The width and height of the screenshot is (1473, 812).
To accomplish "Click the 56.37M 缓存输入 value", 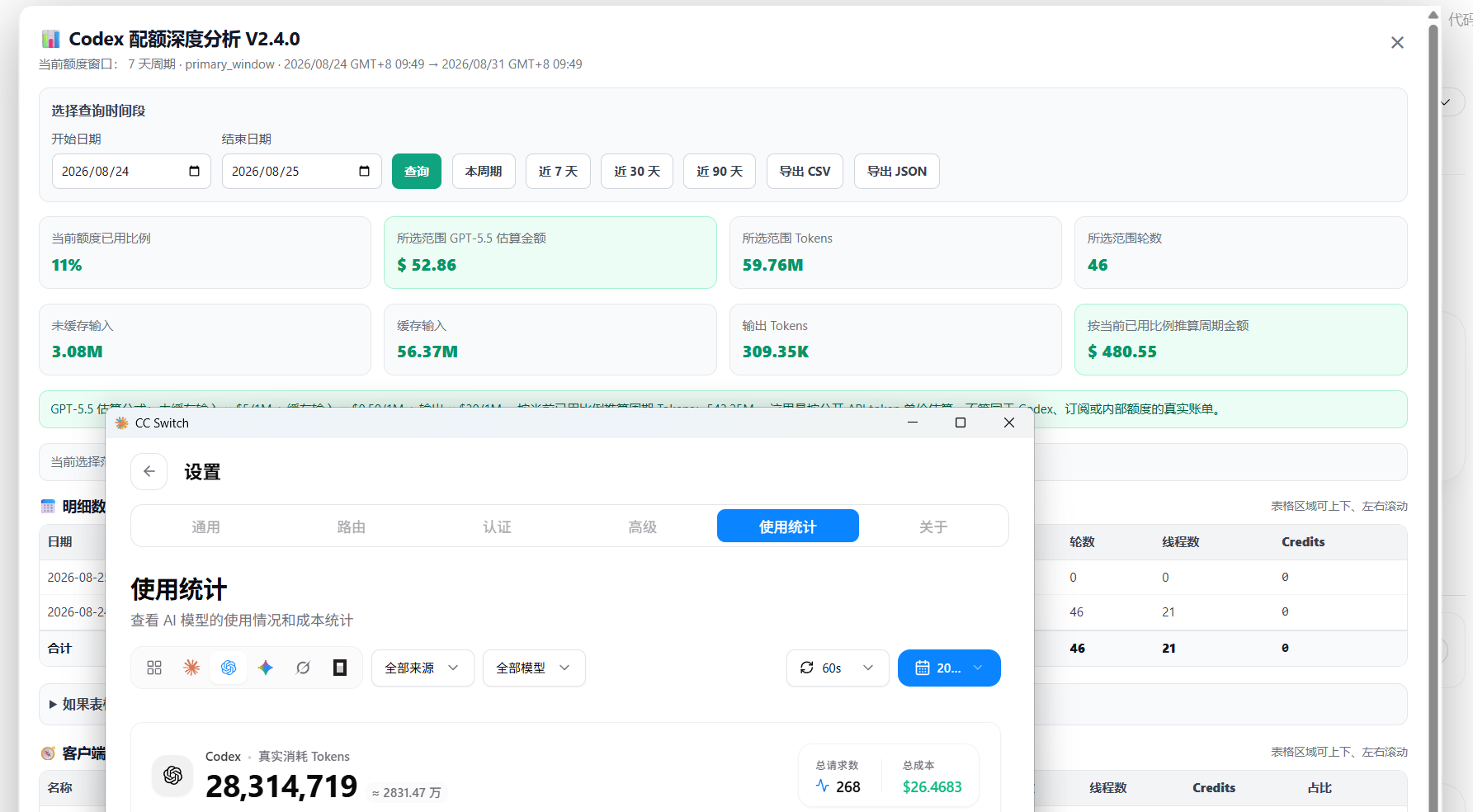I will click(427, 352).
